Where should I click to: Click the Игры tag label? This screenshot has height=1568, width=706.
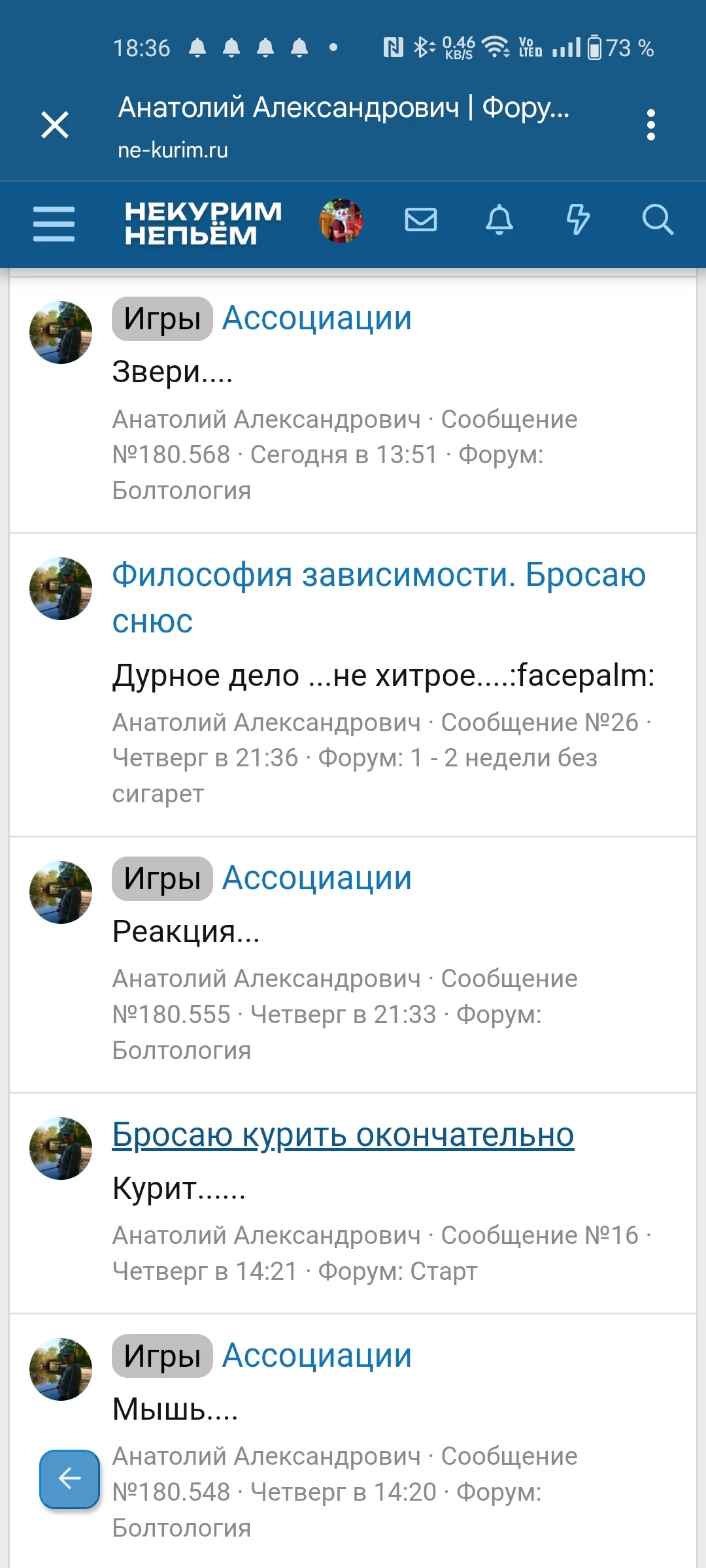pos(161,318)
